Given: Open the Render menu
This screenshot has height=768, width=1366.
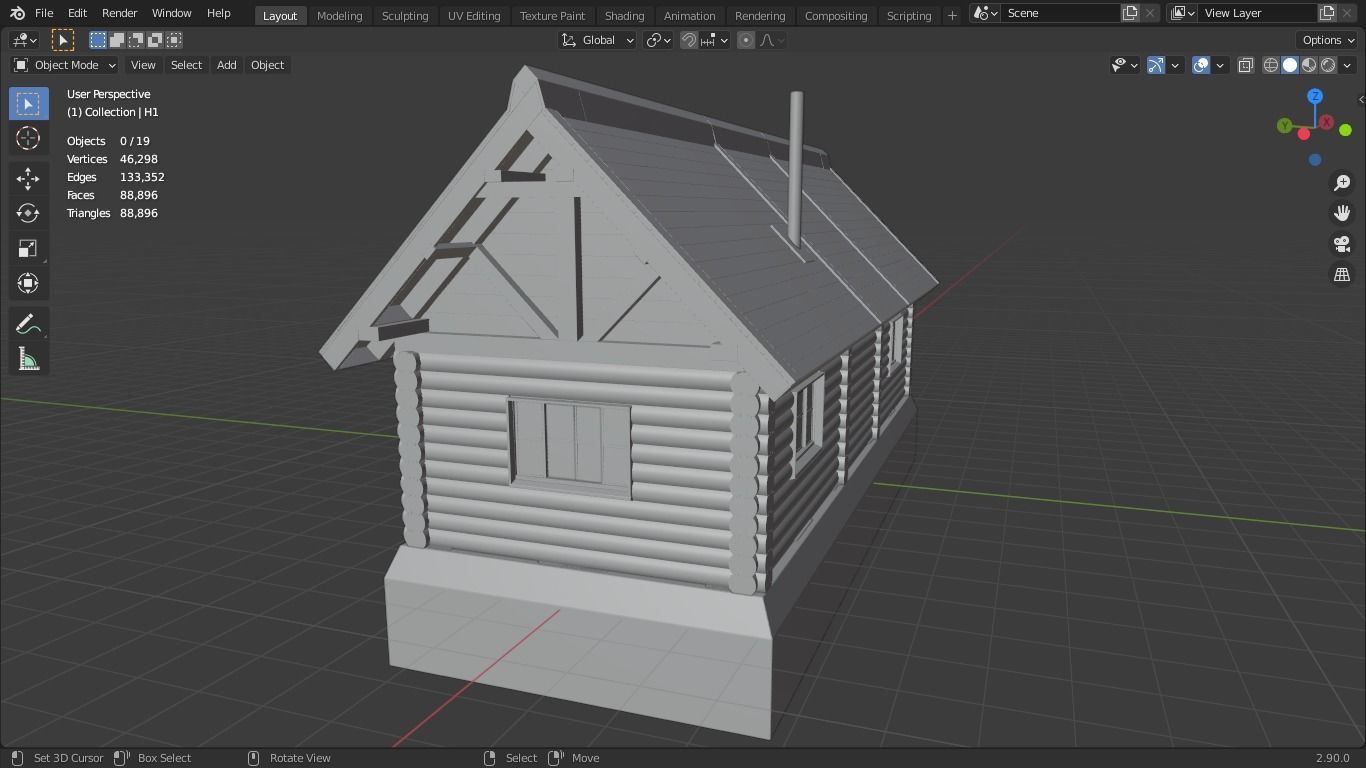Looking at the screenshot, I should pos(119,13).
